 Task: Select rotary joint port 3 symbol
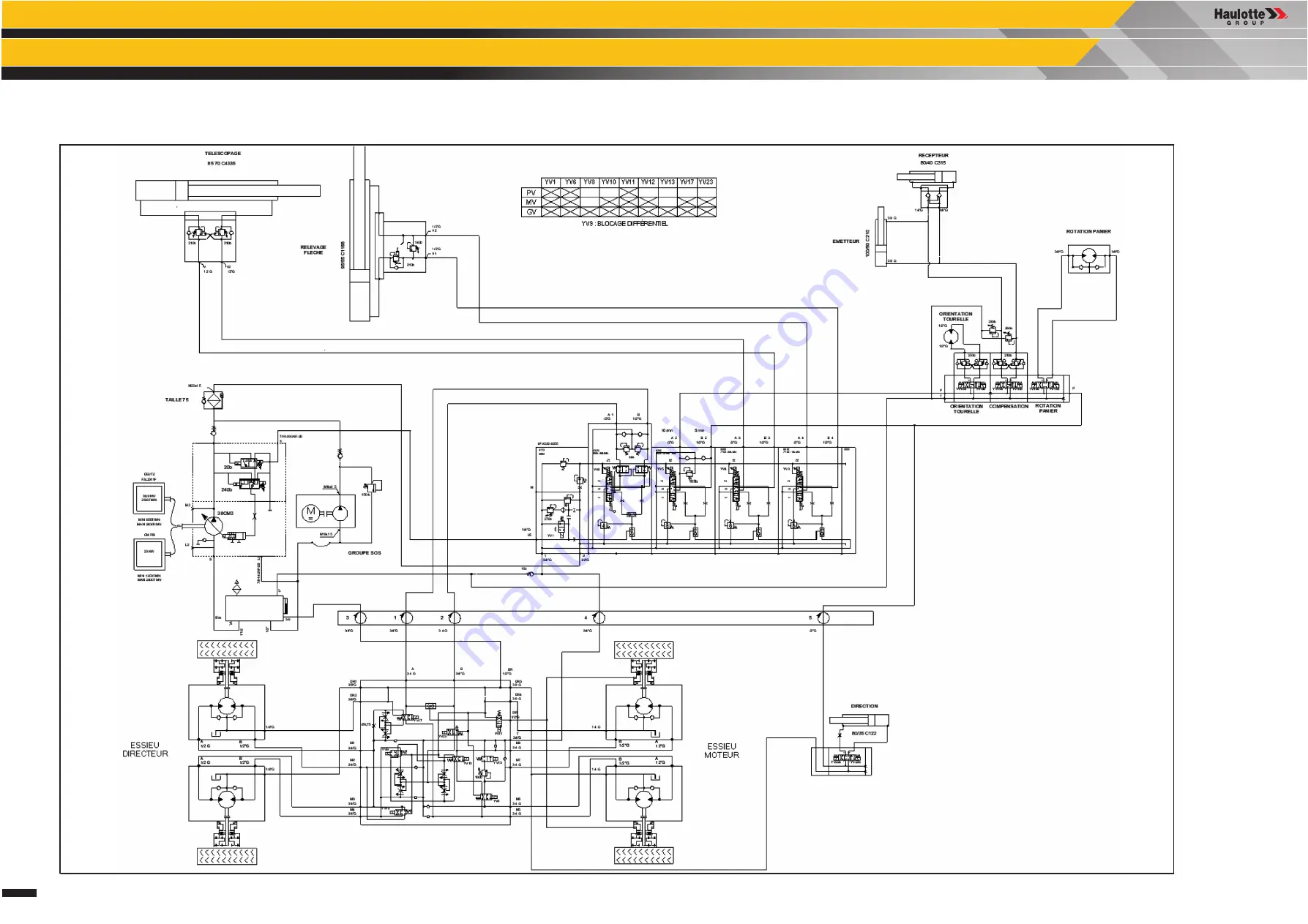tap(359, 617)
